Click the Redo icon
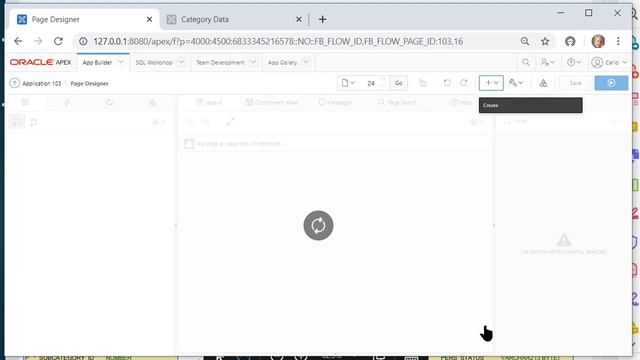 pos(464,83)
